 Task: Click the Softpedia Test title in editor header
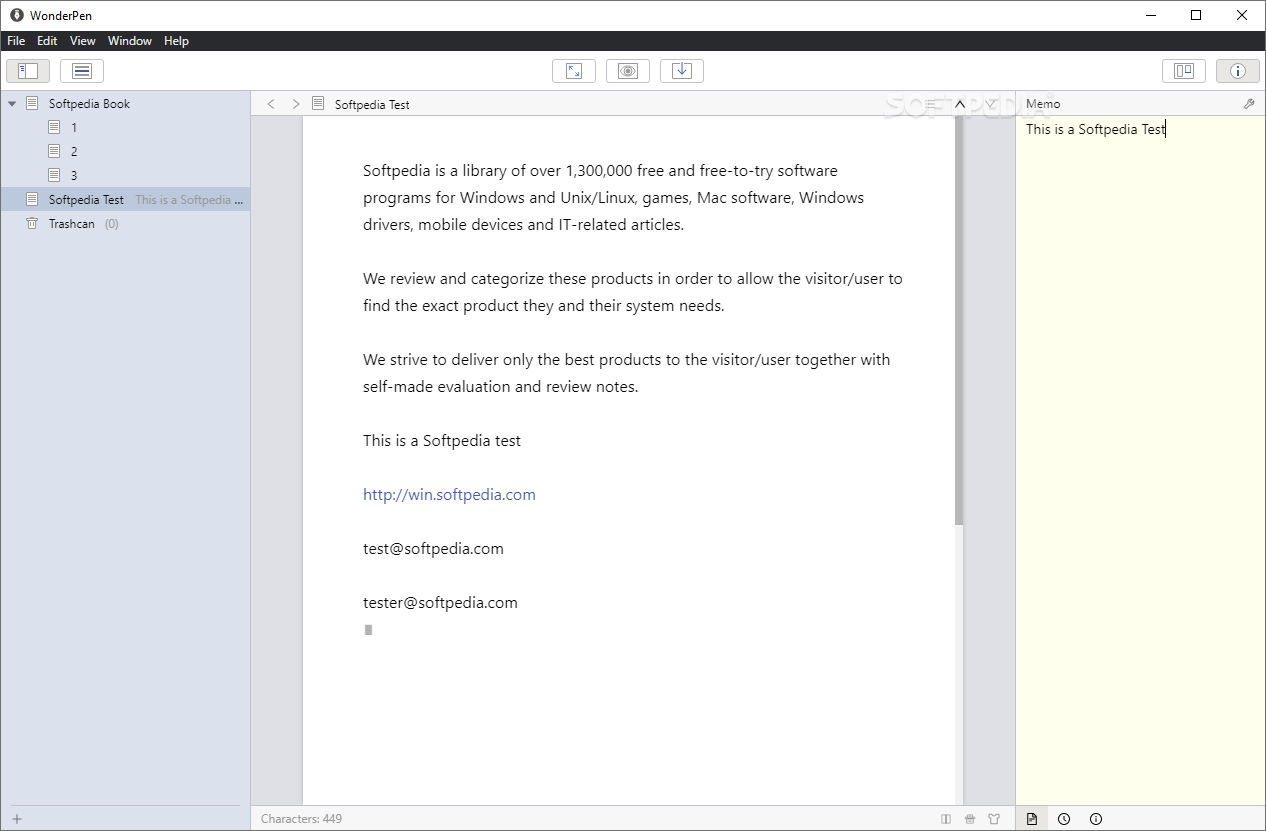372,104
